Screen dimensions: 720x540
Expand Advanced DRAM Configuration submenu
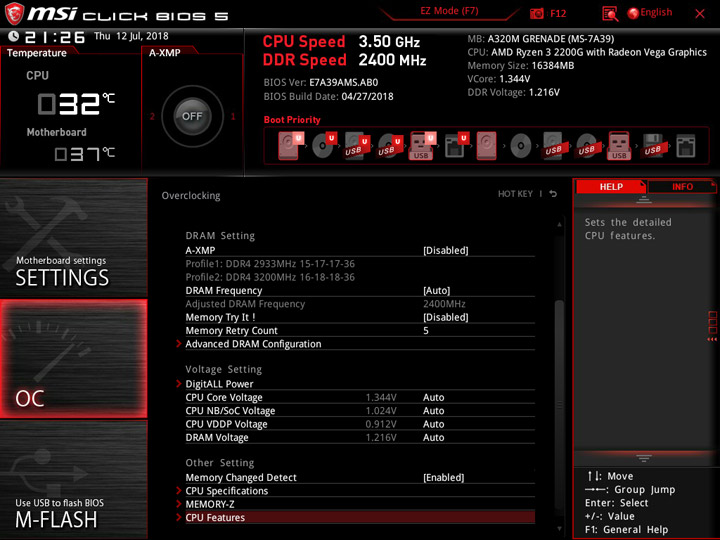(360, 344)
